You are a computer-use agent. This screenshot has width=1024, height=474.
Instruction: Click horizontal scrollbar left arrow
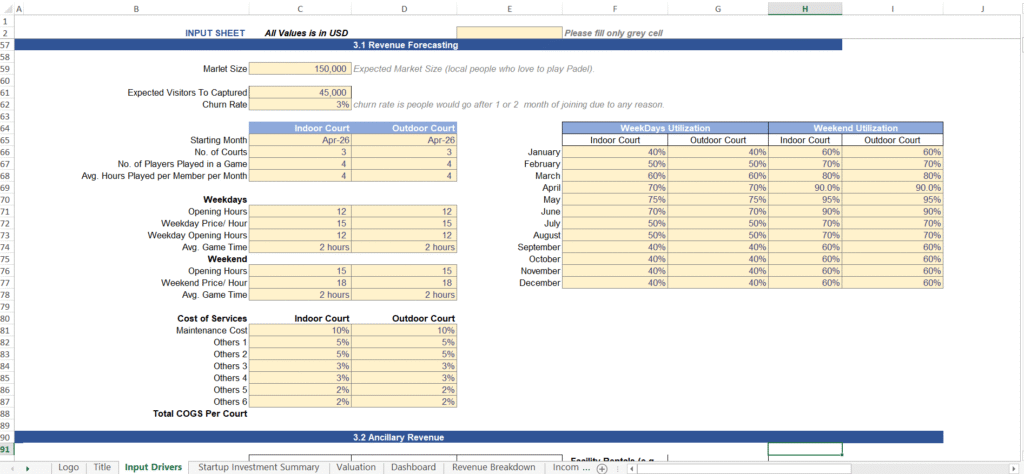pyautogui.click(x=630, y=467)
